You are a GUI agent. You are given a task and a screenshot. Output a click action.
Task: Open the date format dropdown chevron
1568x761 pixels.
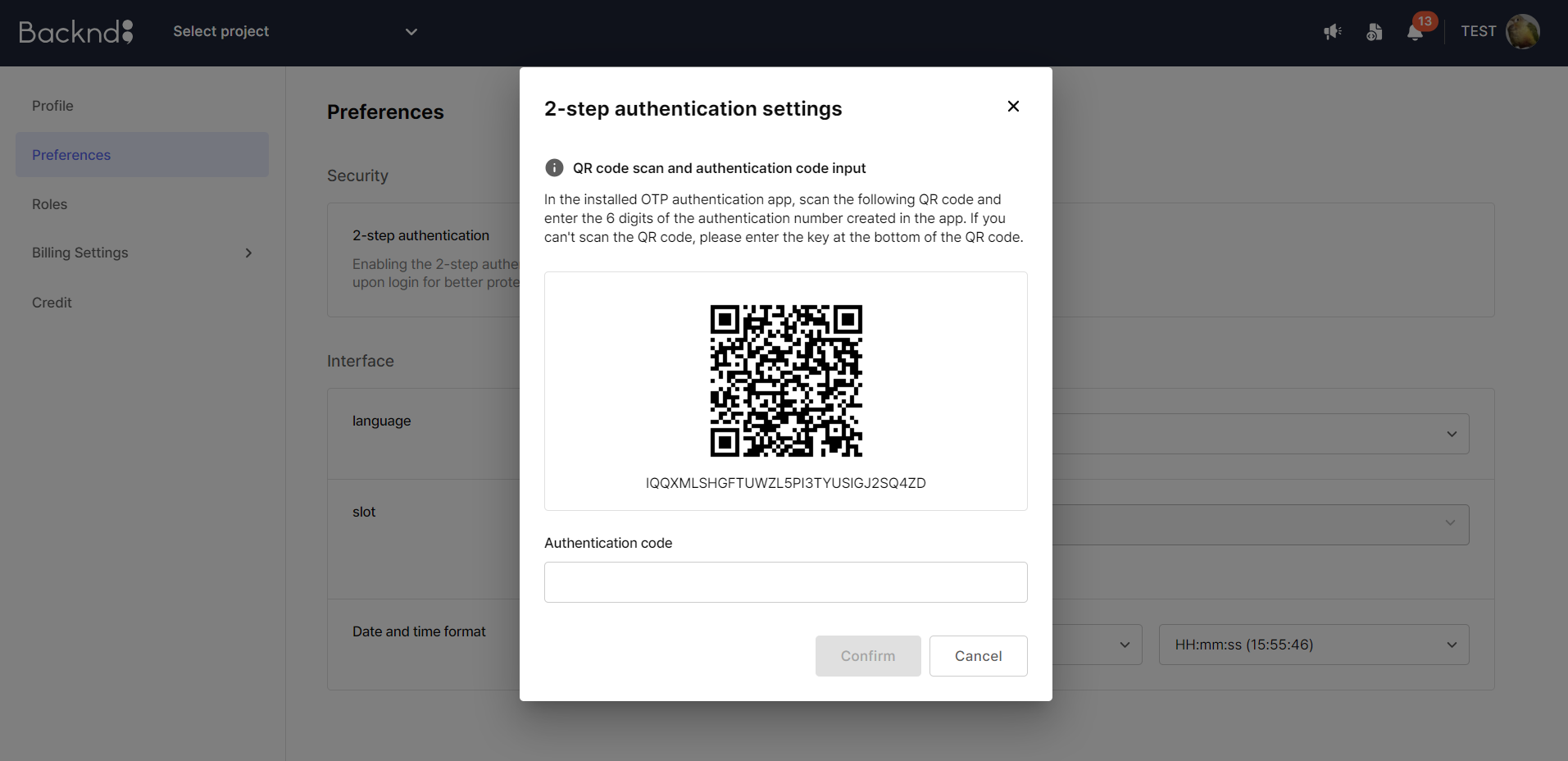pos(1125,645)
